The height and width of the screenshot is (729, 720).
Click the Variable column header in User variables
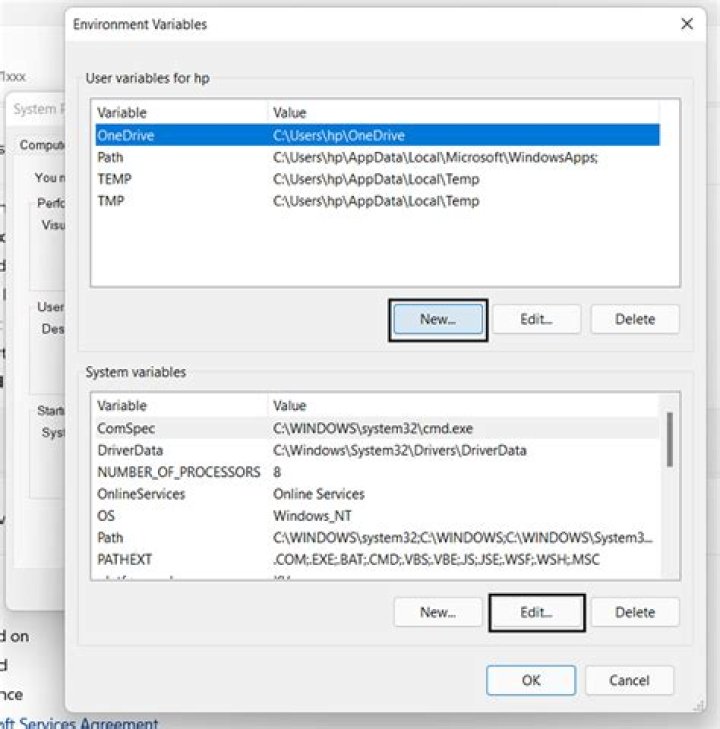click(x=180, y=113)
